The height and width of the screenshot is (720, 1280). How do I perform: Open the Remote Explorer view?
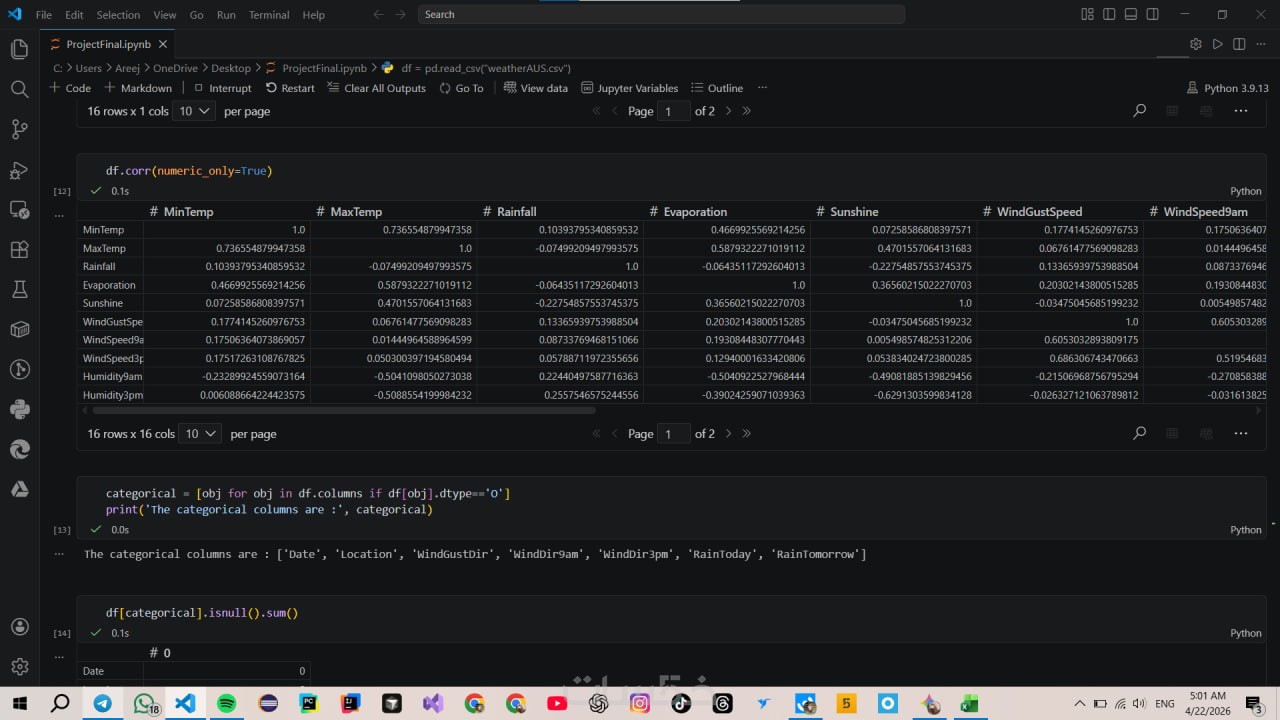point(19,209)
